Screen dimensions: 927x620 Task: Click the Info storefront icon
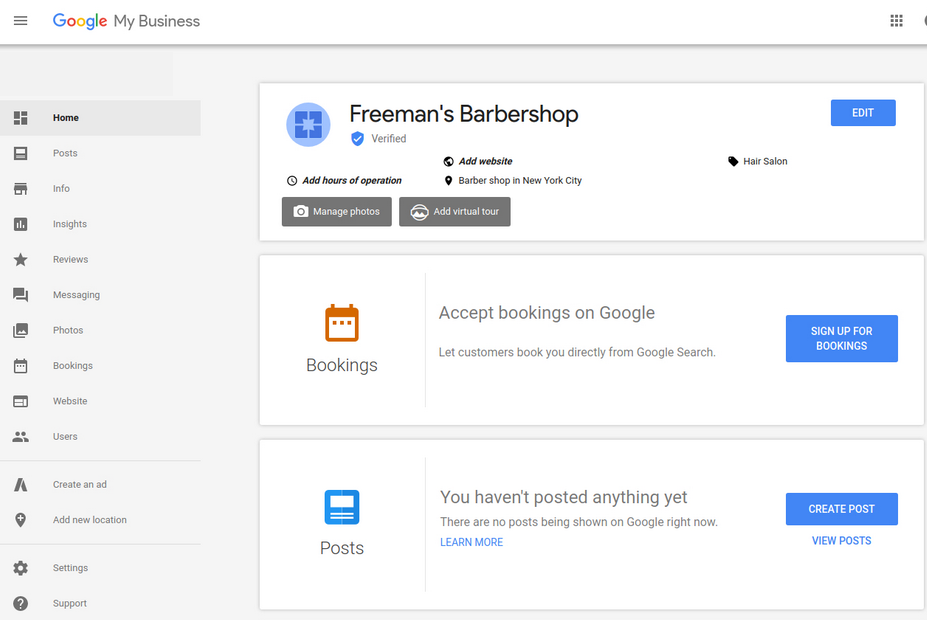pyautogui.click(x=21, y=189)
